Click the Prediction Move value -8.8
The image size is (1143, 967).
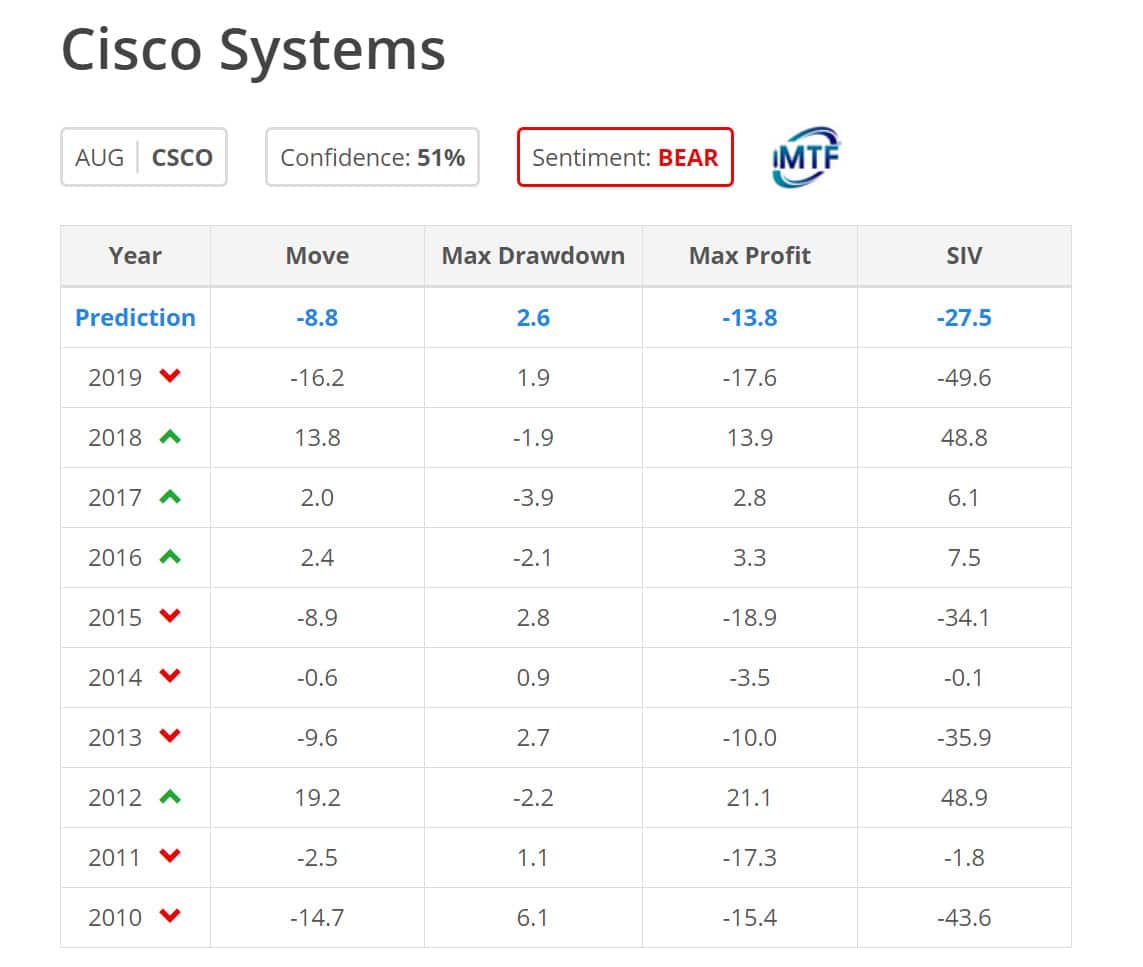coord(317,318)
